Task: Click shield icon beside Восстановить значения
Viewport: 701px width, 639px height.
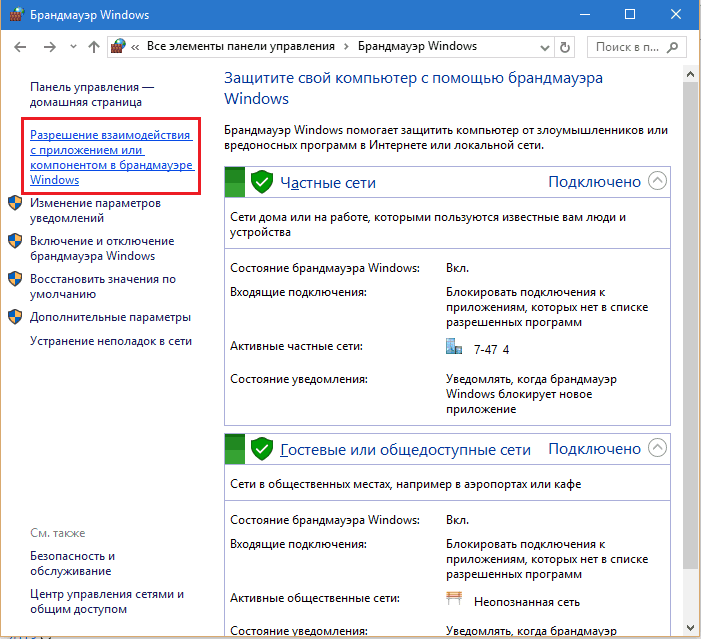Action: (15, 279)
